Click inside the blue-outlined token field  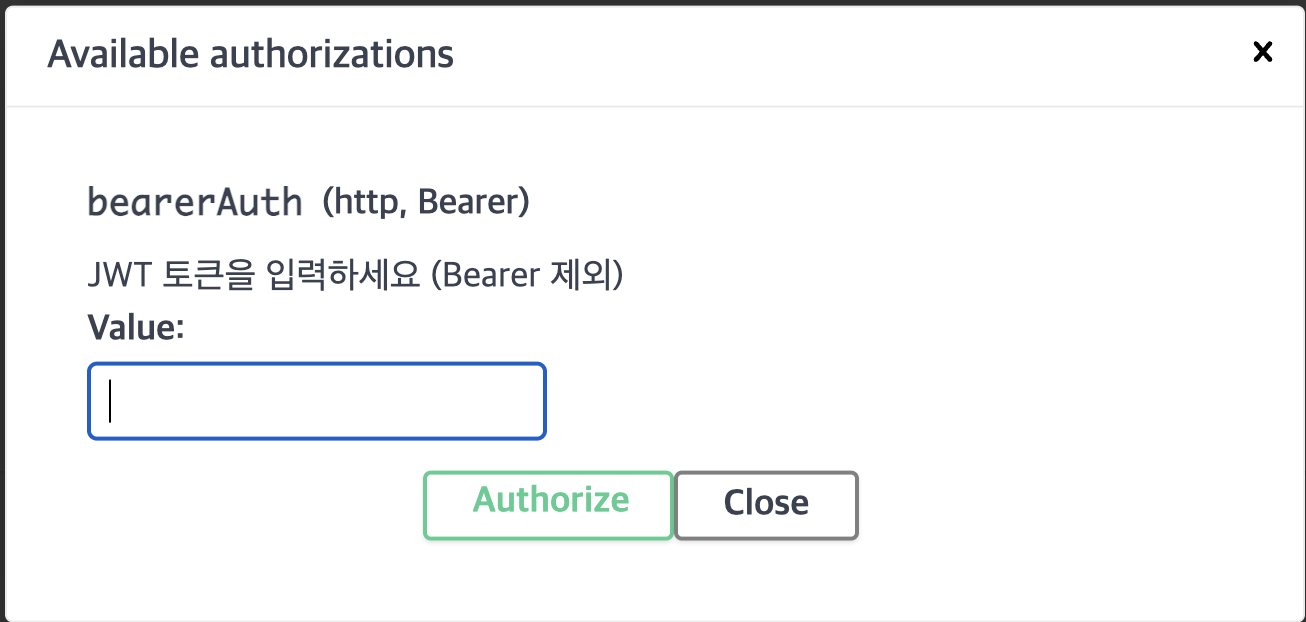[x=317, y=401]
